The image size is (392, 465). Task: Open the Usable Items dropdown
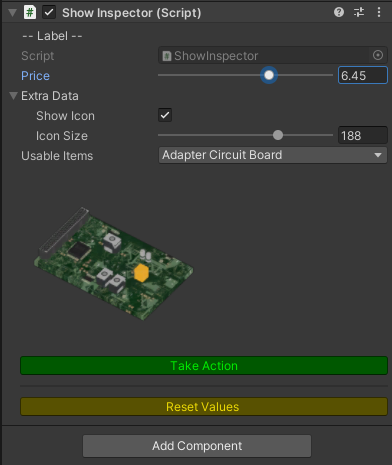click(273, 155)
